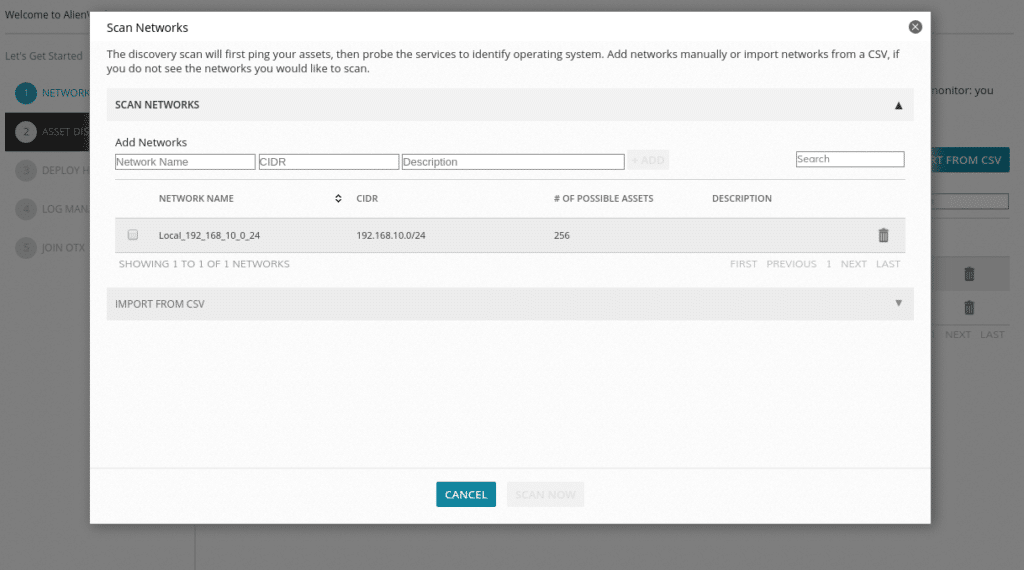Click the step 1 circle in the sidebar

[27, 93]
